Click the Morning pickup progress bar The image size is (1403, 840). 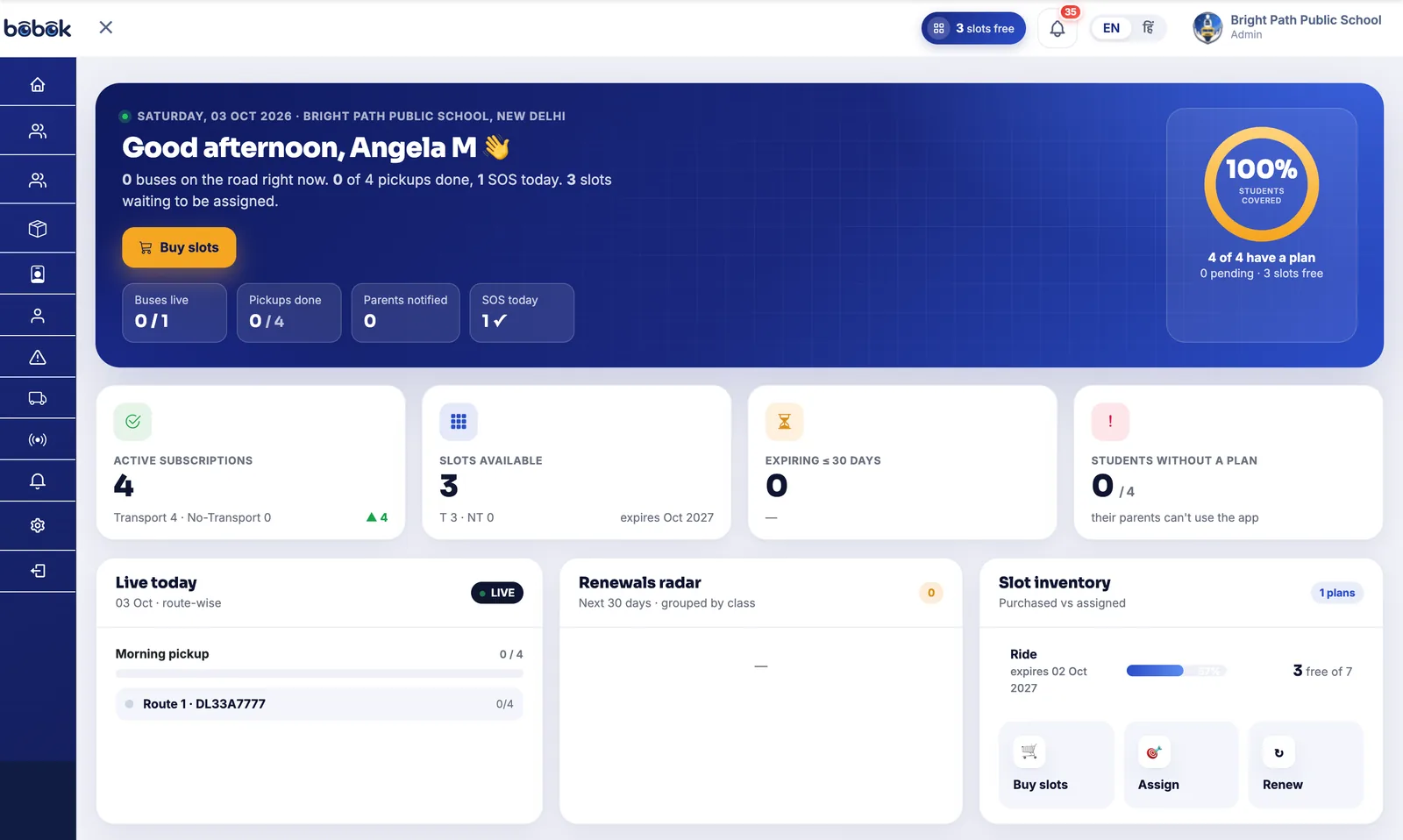[x=319, y=673]
